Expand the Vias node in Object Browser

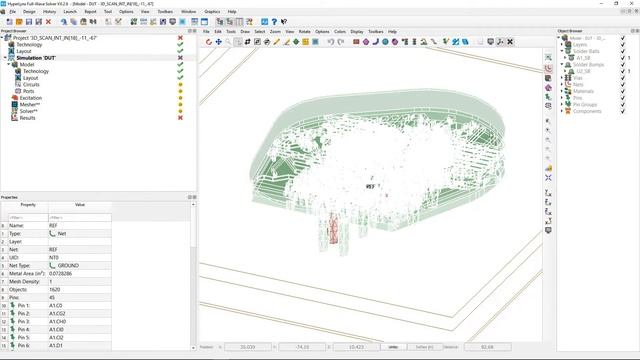(562, 78)
